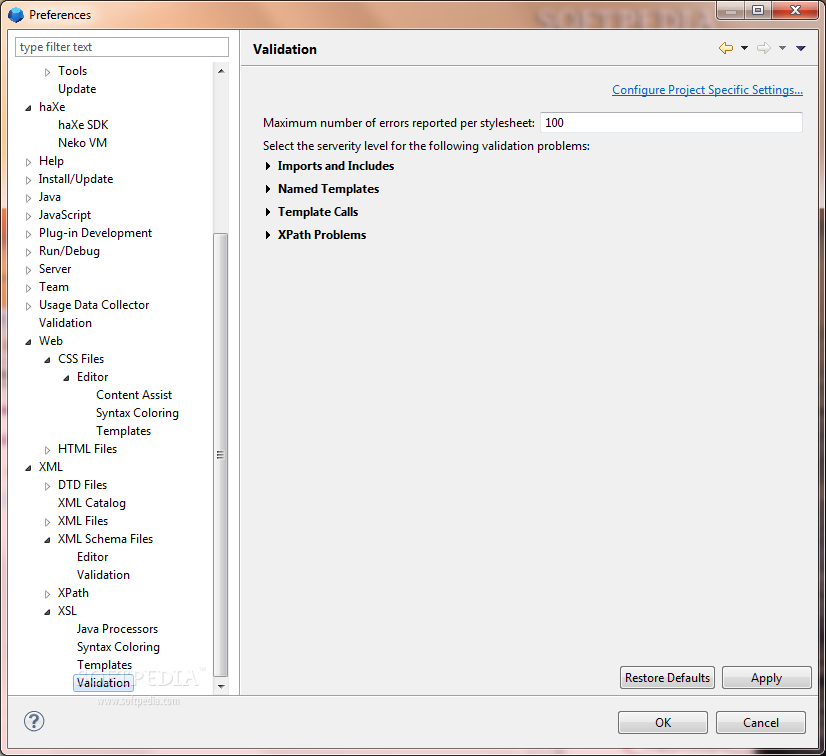Select Editor under XML Schema Files

click(92, 557)
